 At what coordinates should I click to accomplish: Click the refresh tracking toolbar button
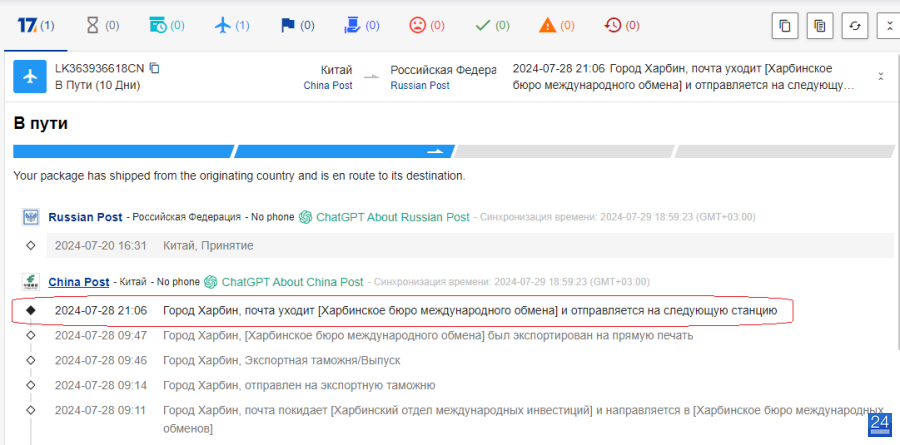pyautogui.click(x=855, y=26)
